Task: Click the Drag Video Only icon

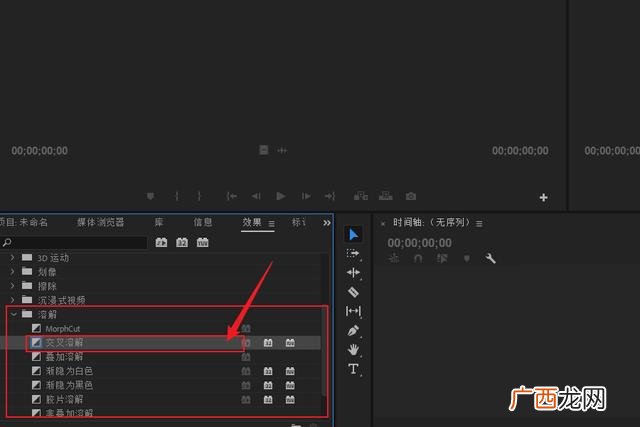Action: click(264, 150)
